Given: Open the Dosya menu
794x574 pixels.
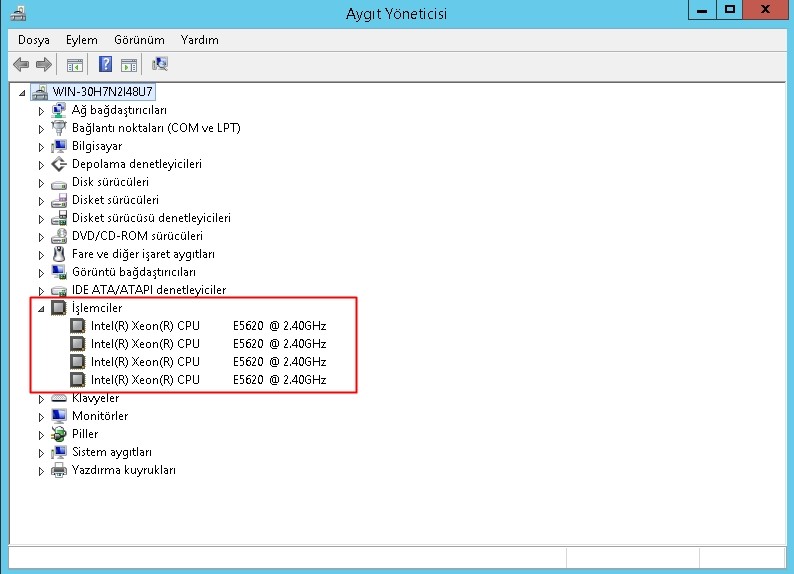Looking at the screenshot, I should point(33,40).
